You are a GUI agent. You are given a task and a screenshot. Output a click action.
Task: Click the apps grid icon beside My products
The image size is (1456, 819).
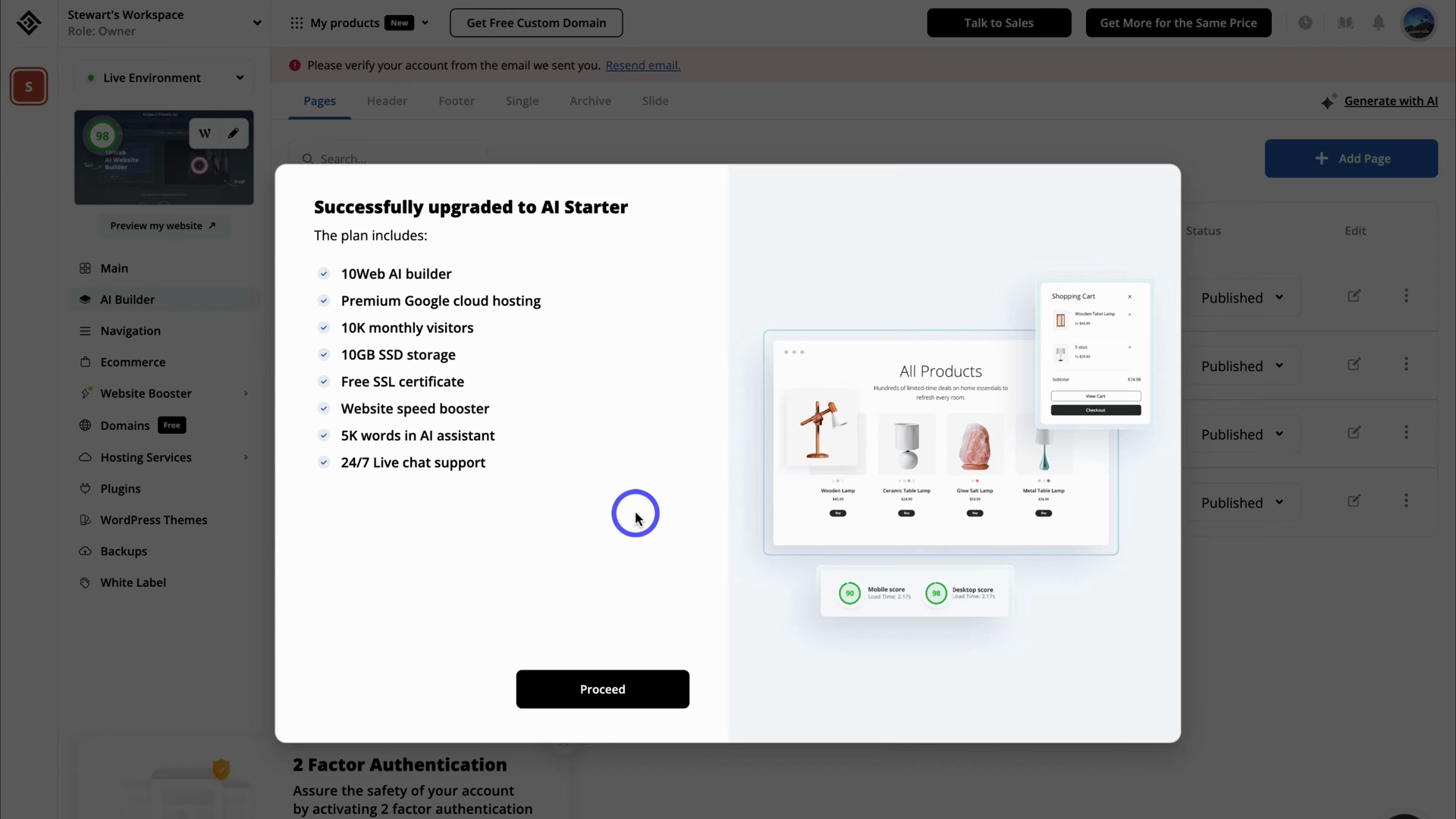(x=297, y=23)
